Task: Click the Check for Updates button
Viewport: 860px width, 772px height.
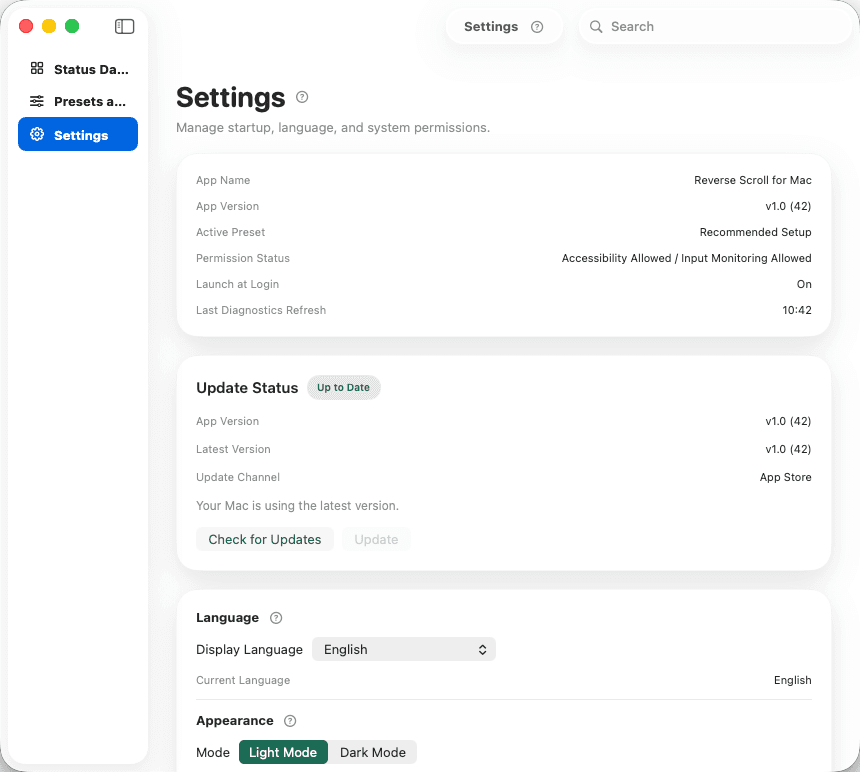Action: 265,540
